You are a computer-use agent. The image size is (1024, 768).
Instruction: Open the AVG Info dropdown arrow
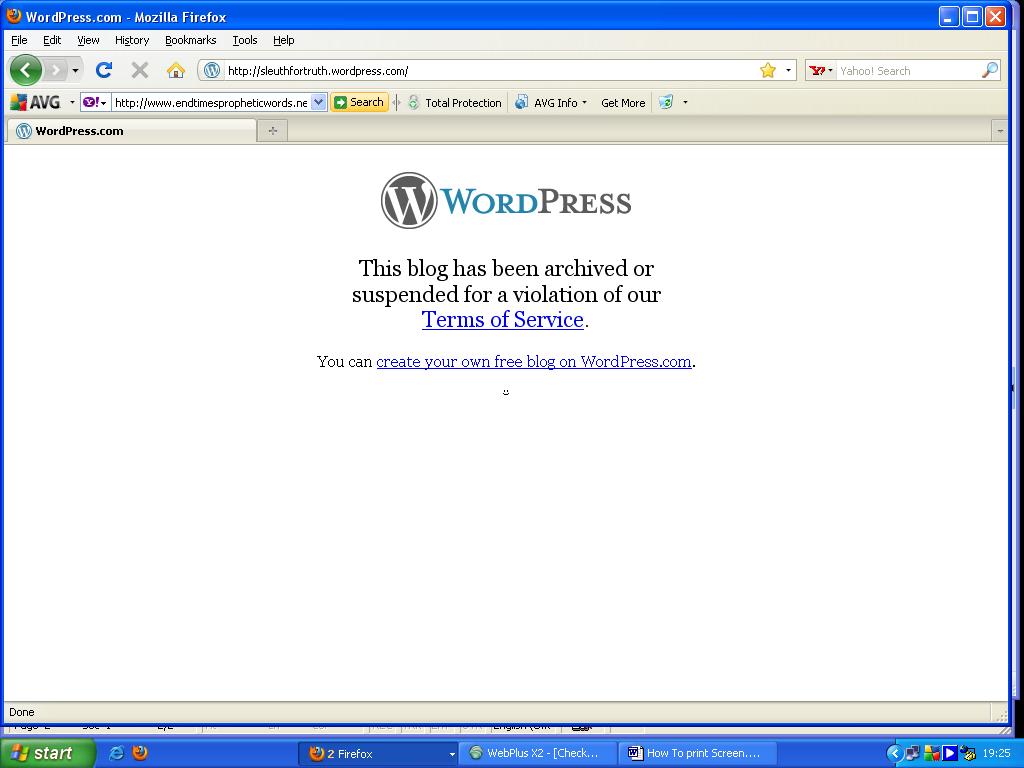pyautogui.click(x=584, y=103)
